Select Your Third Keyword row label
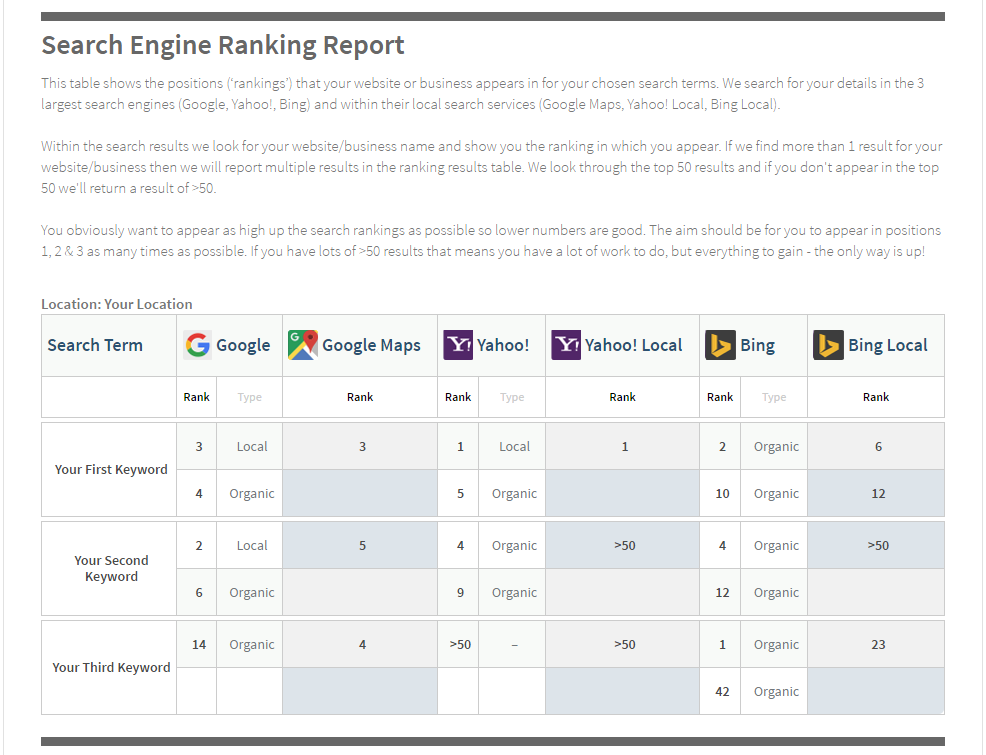Viewport: 986px width, 755px height. point(111,668)
